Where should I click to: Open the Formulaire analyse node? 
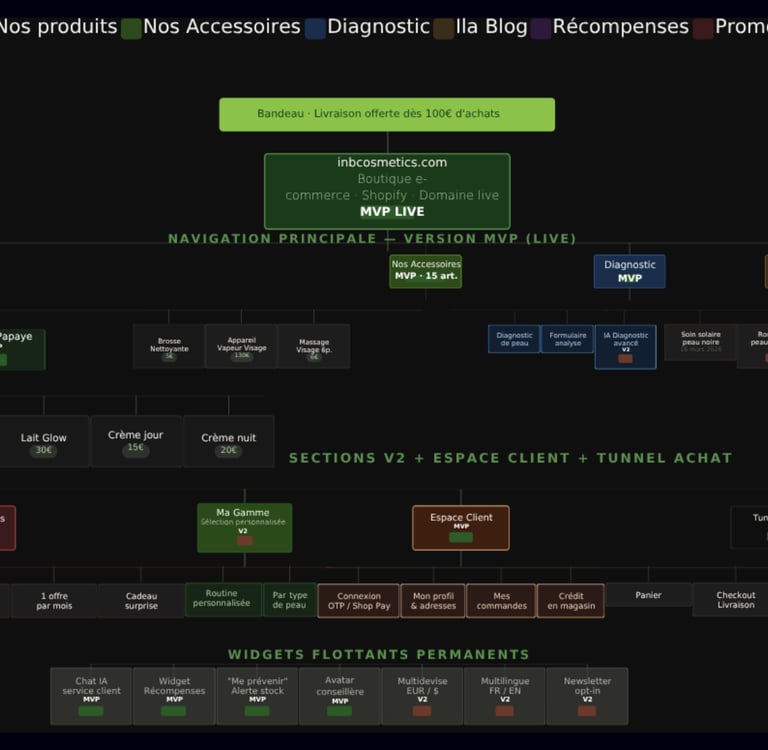pos(567,339)
